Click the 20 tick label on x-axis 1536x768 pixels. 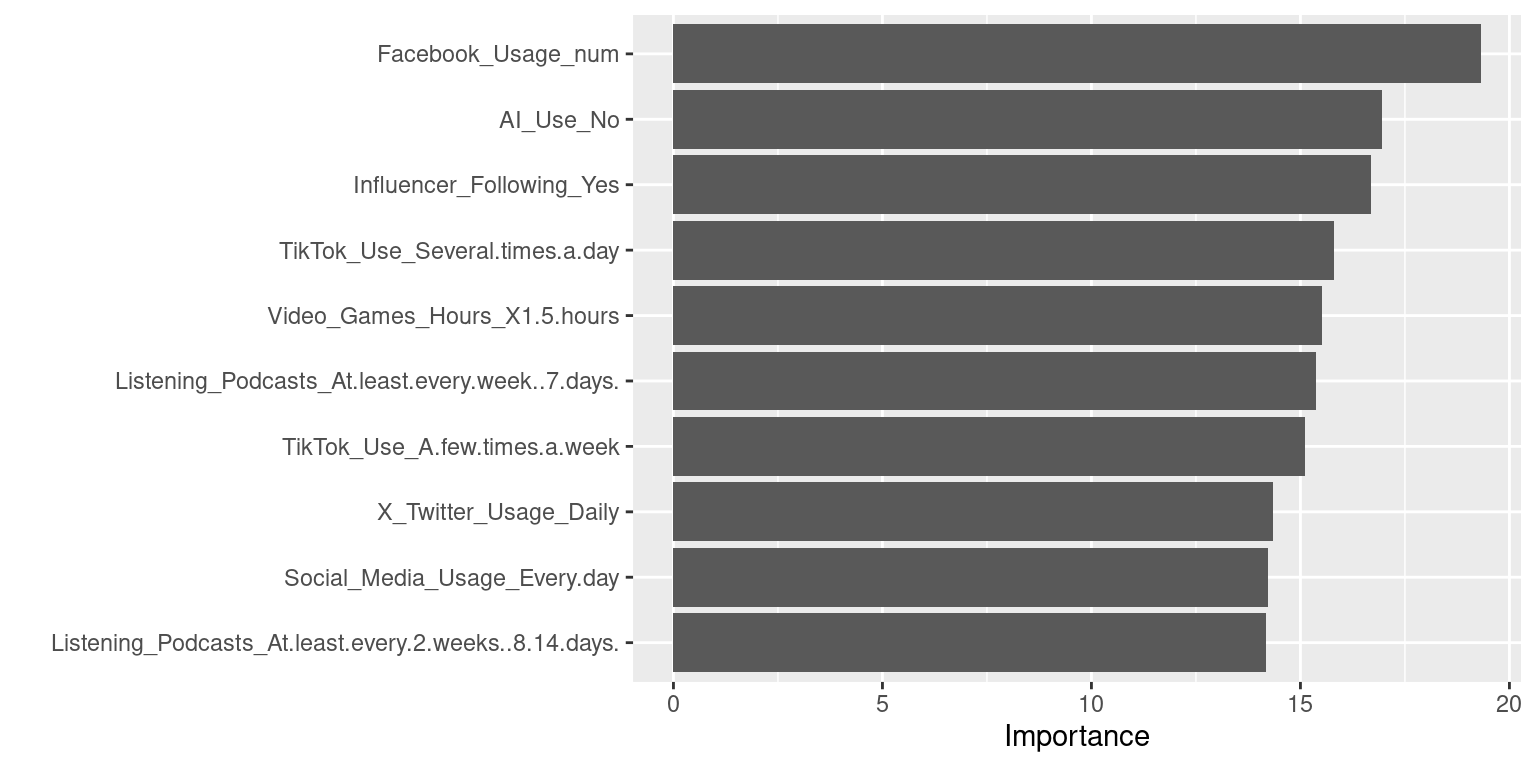pos(1508,704)
